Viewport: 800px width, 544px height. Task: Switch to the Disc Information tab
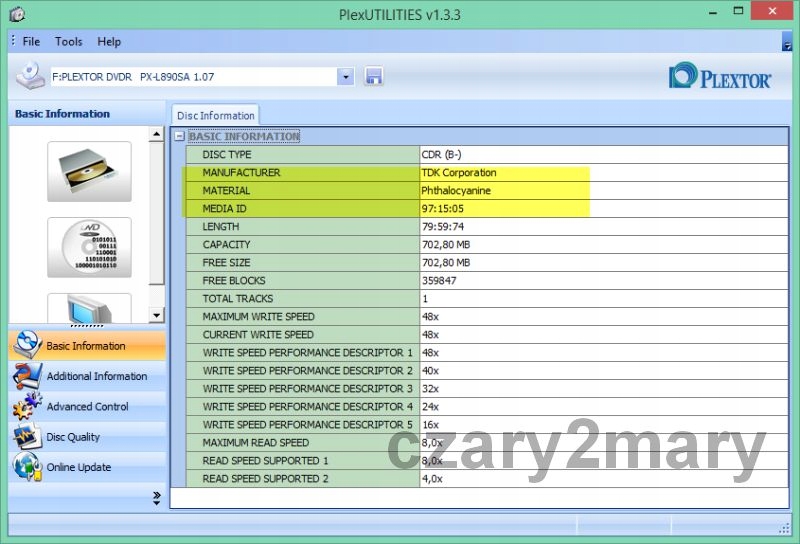(x=215, y=116)
